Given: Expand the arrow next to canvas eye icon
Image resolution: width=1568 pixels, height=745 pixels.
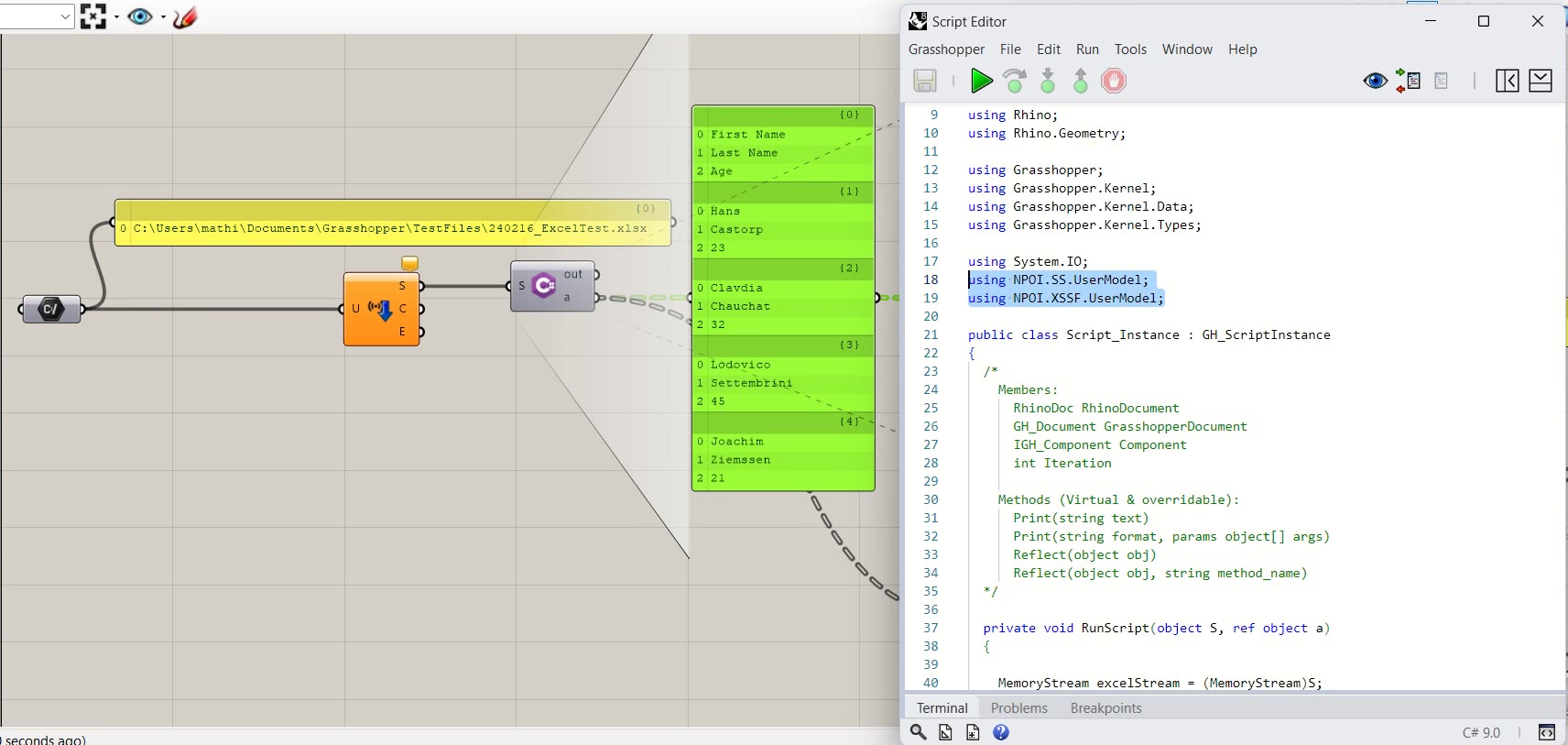Looking at the screenshot, I should [x=163, y=16].
